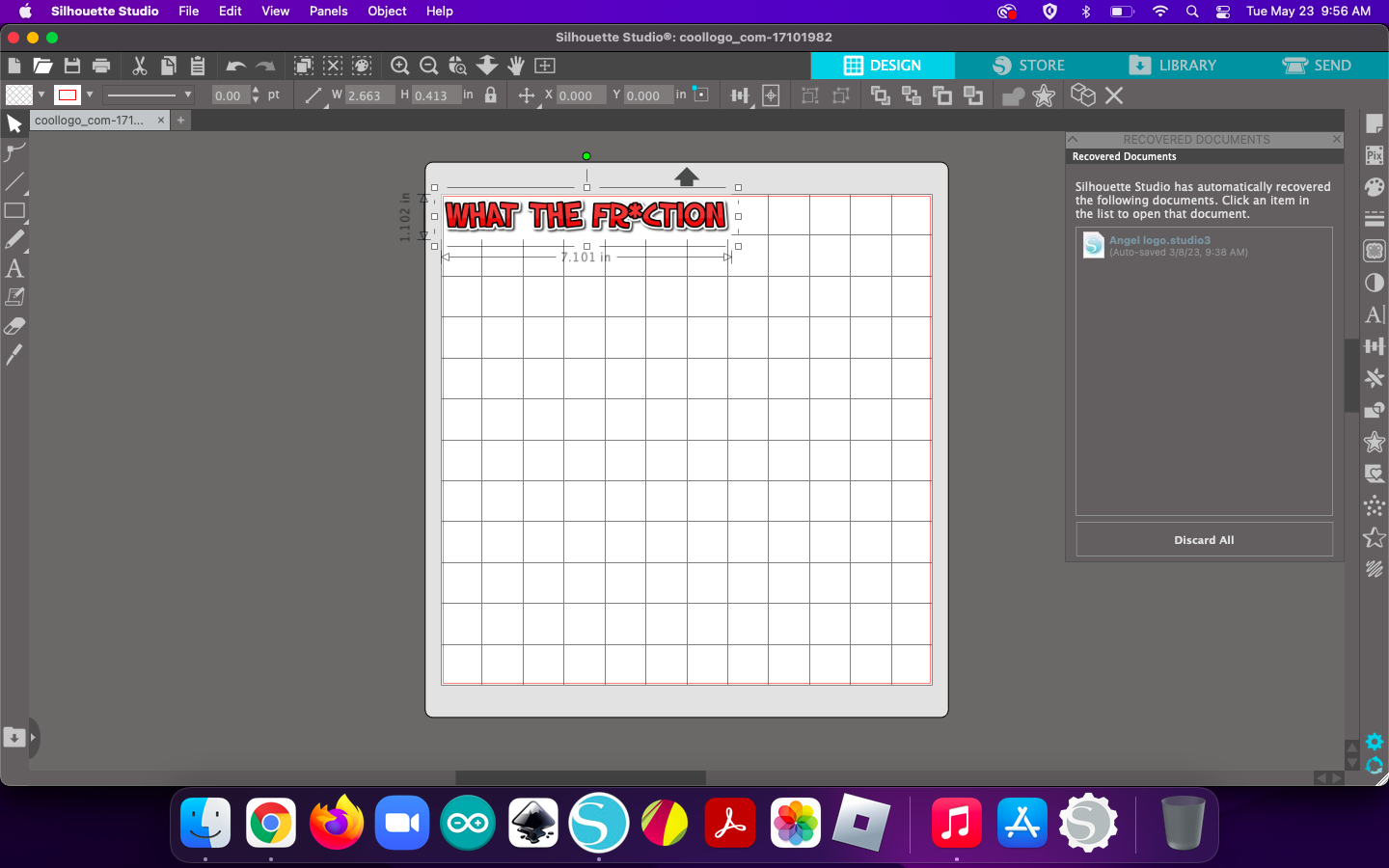1389x868 pixels.
Task: Select the Knife tool
Action: coord(14,355)
